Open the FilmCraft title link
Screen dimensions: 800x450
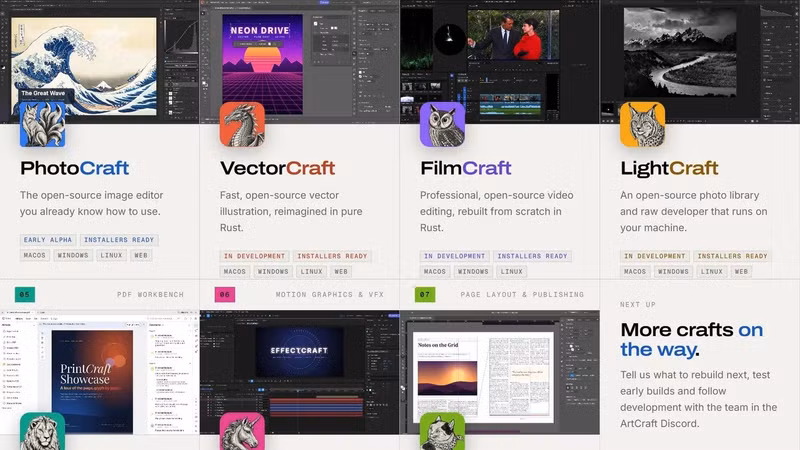click(x=466, y=168)
